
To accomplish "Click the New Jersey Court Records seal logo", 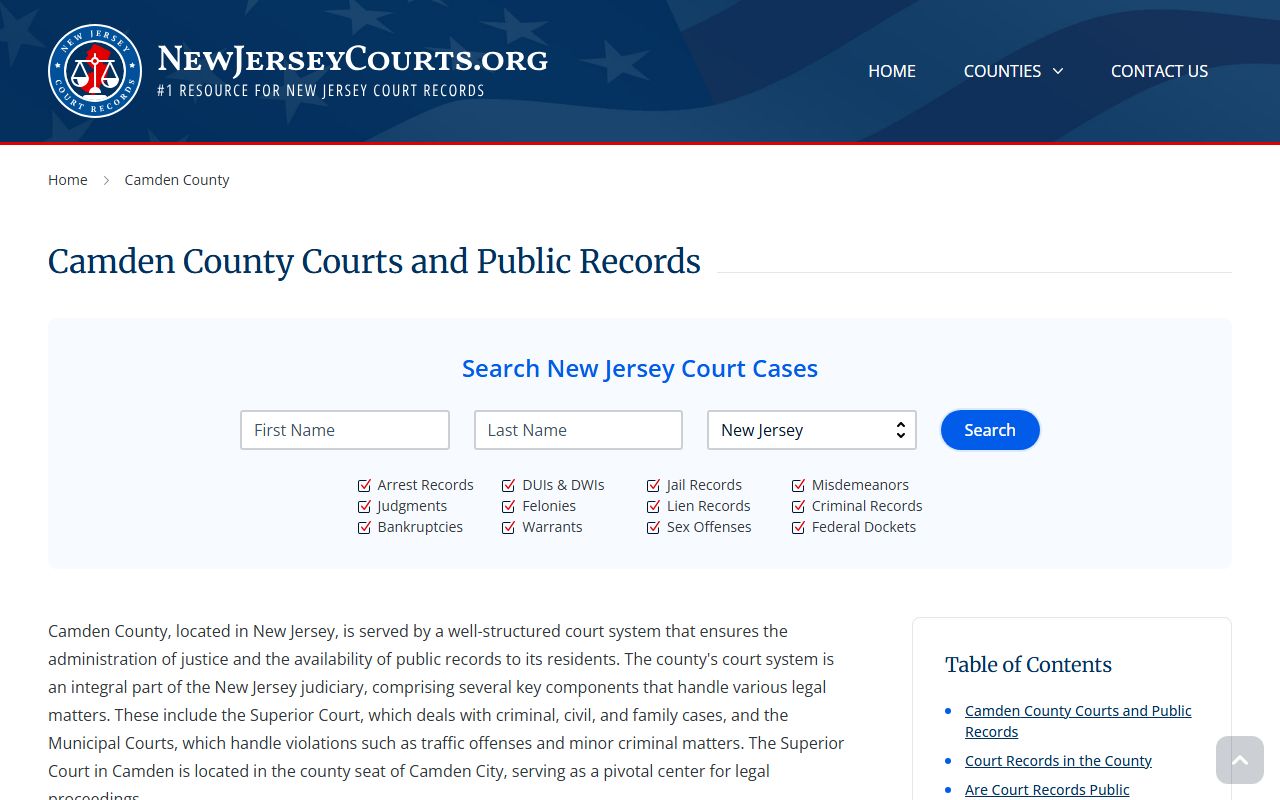I will point(95,71).
